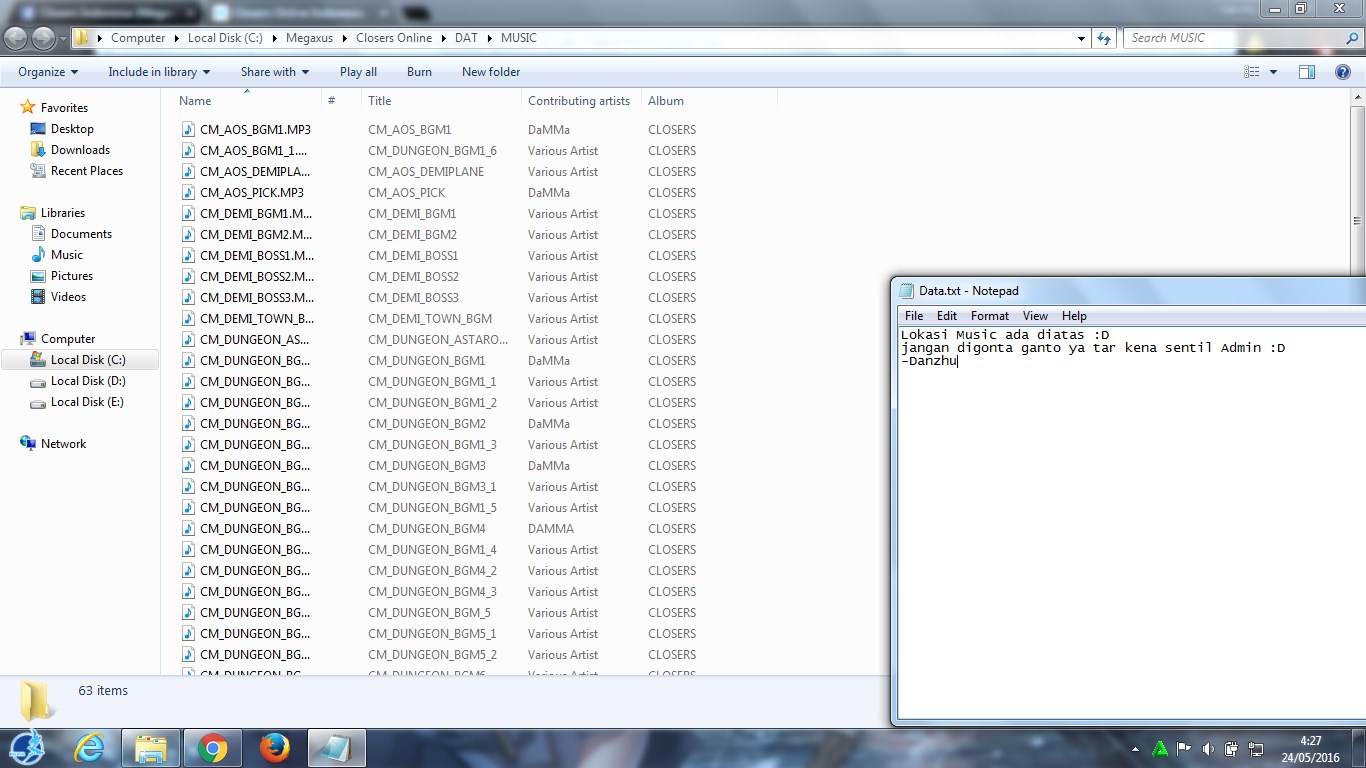Open Google Chrome from the taskbar
The height and width of the screenshot is (768, 1366).
212,748
